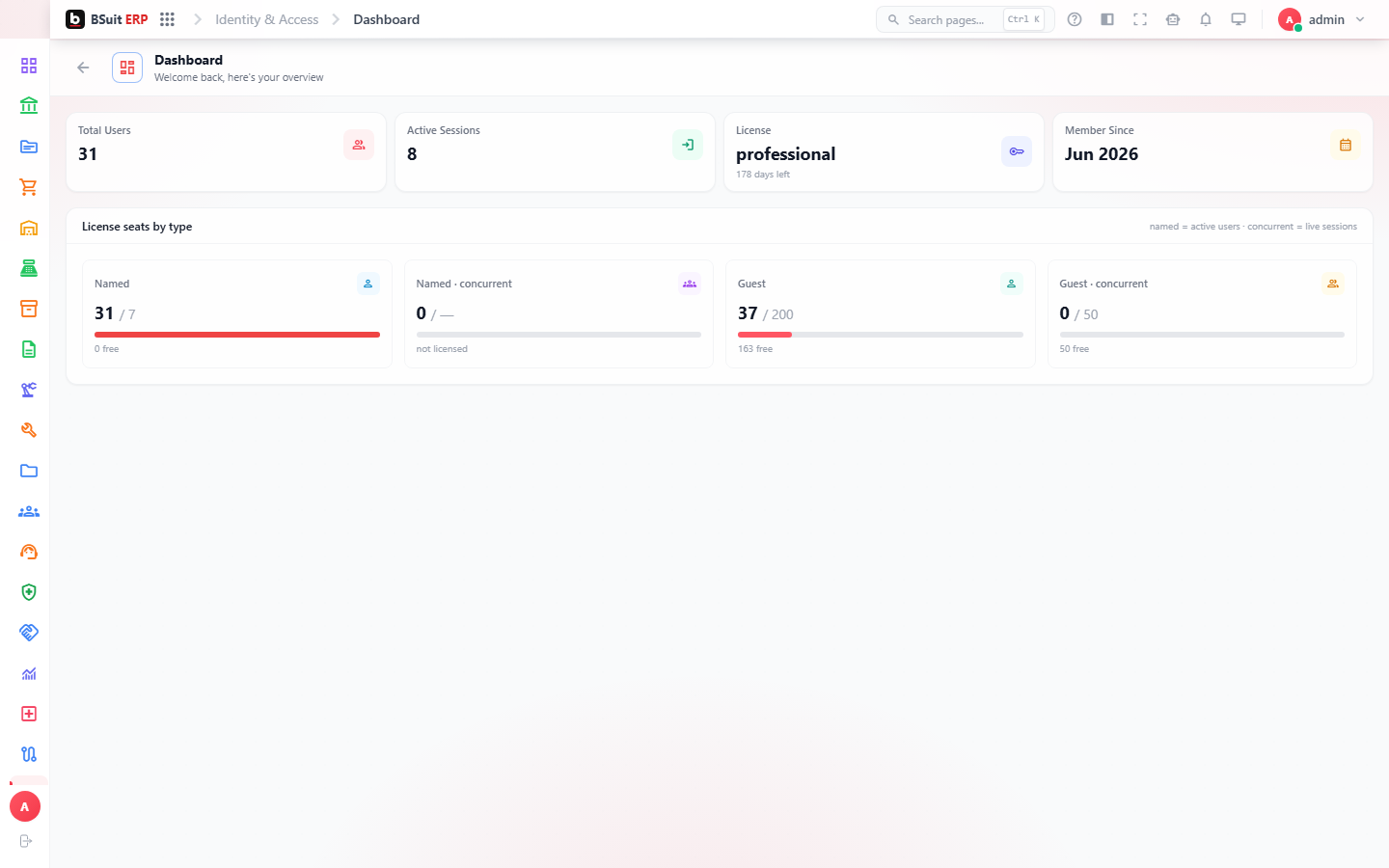Open the notifications bell
The image size is (1389, 868).
coord(1206,19)
